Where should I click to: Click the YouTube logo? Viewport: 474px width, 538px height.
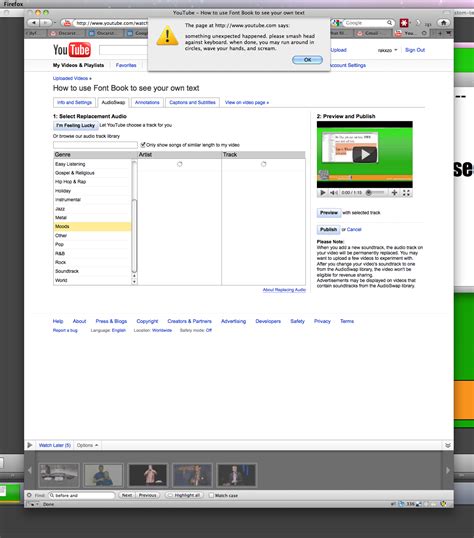tap(72, 50)
